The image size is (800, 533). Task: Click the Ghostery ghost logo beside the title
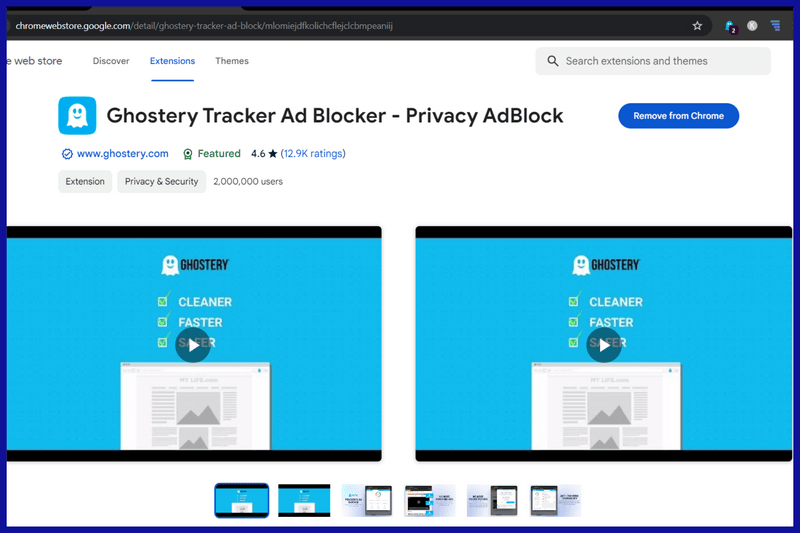77,116
